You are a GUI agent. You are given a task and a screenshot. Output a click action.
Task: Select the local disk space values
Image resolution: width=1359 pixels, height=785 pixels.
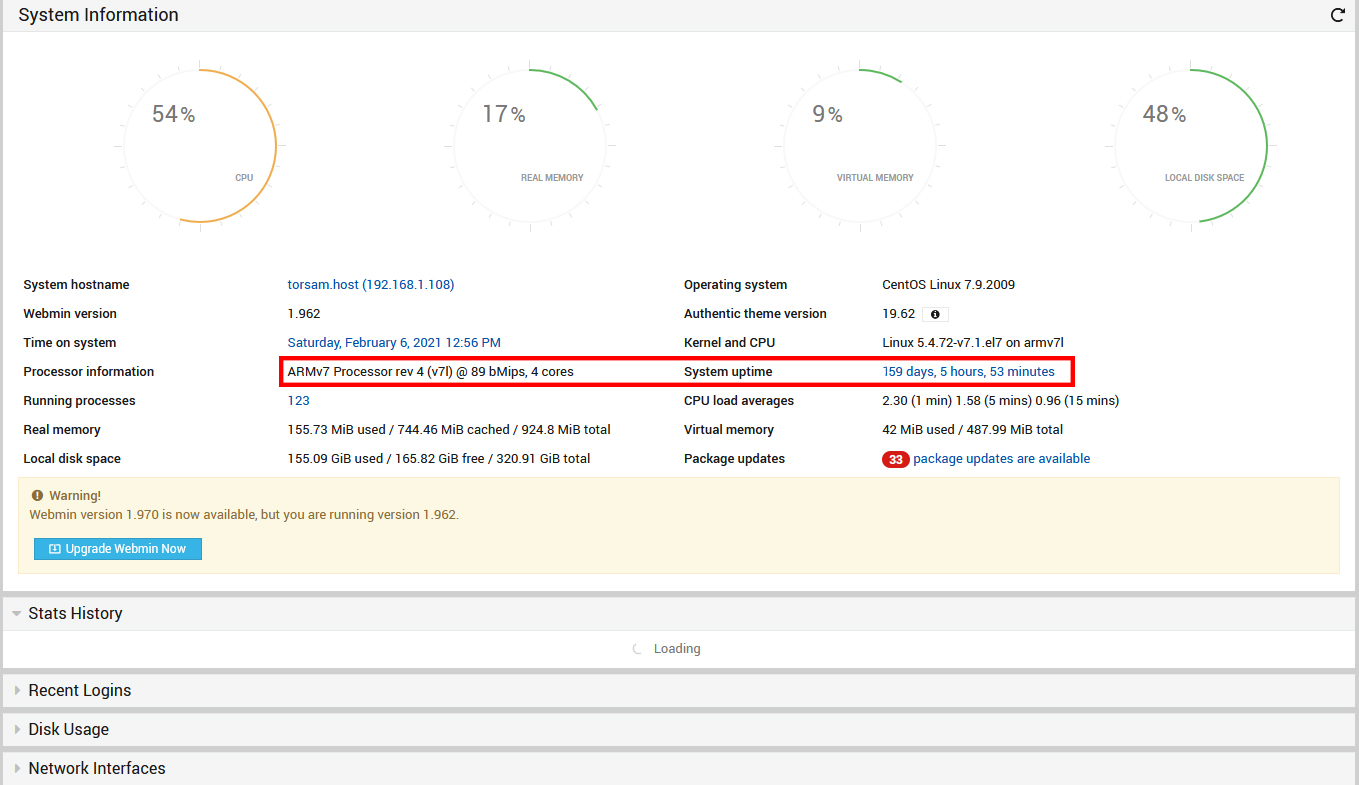(439, 459)
